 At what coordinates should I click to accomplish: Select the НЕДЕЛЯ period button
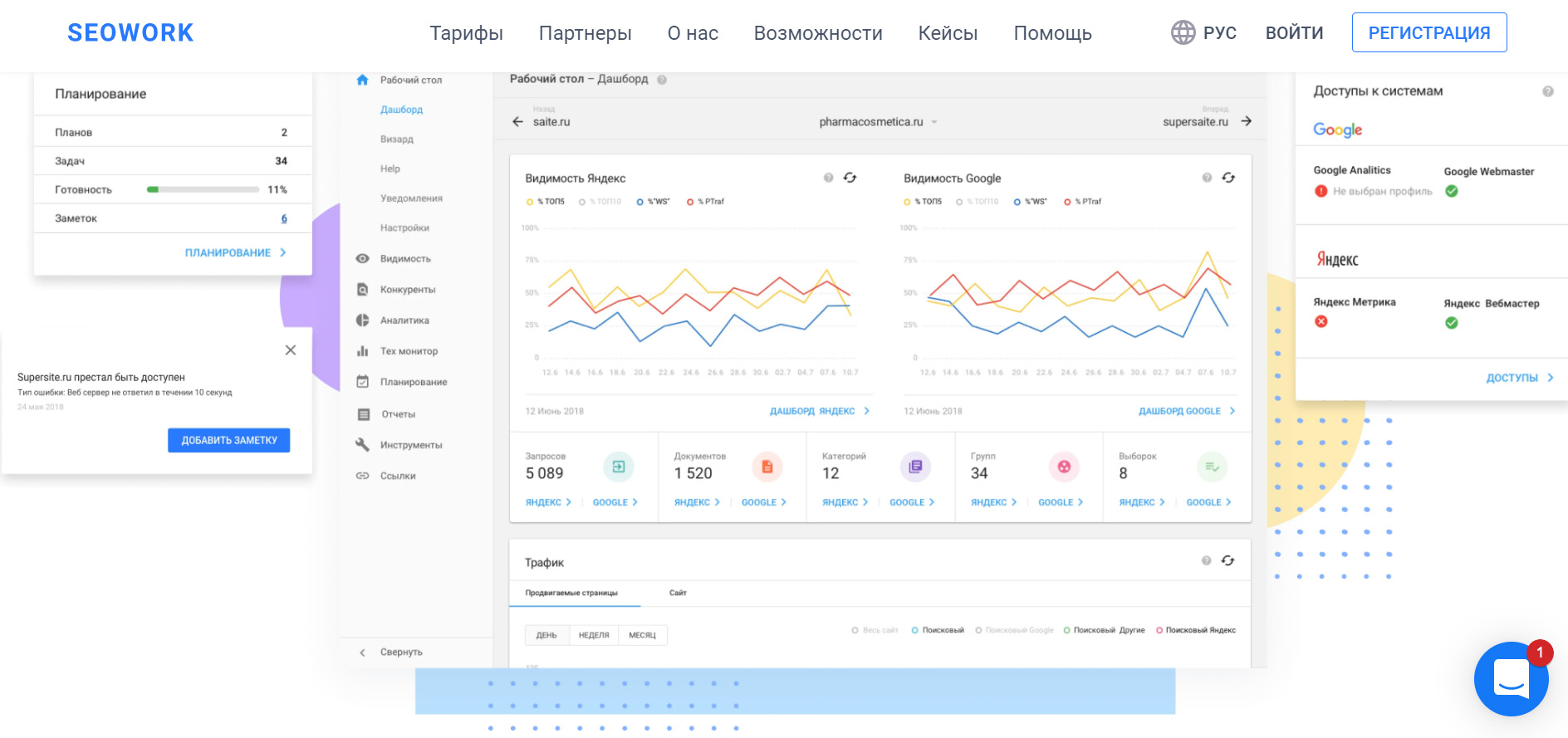[x=594, y=635]
